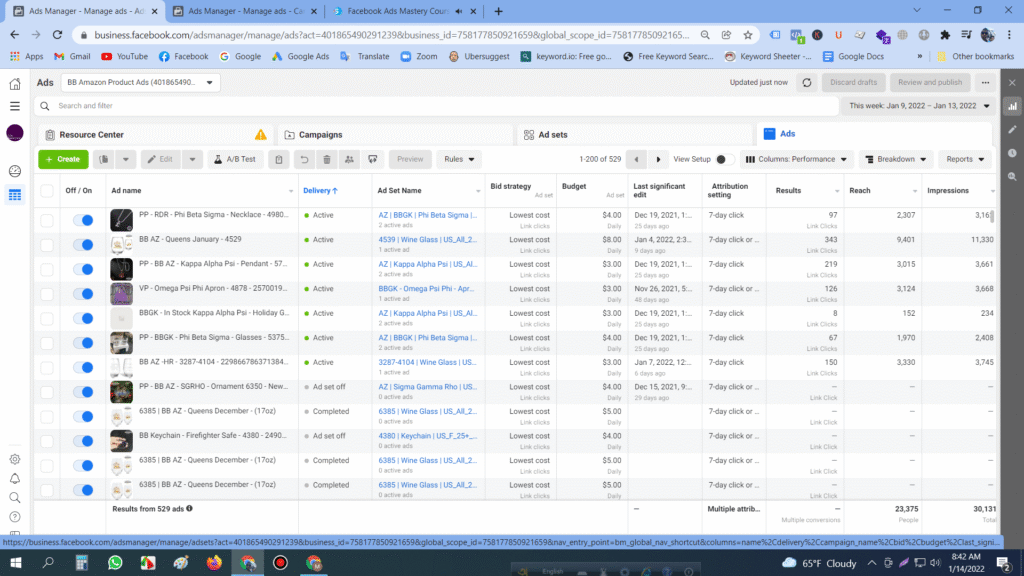Click the A/B Test button
Viewport: 1024px width, 576px height.
click(x=235, y=159)
